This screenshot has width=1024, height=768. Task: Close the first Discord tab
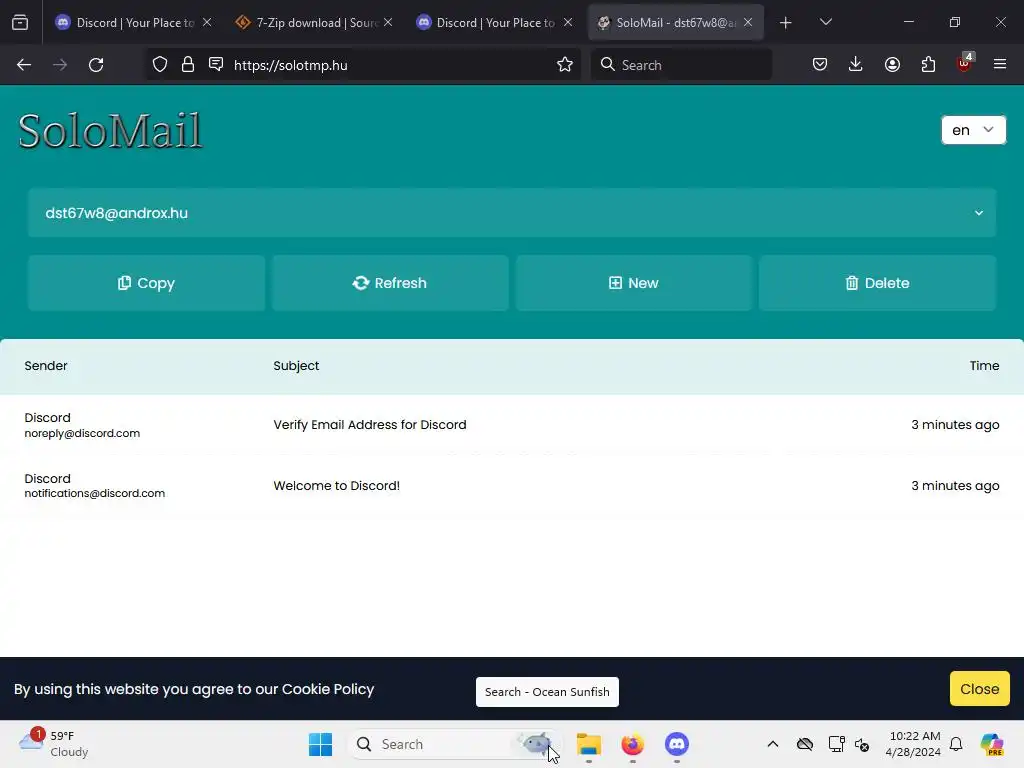pos(207,22)
